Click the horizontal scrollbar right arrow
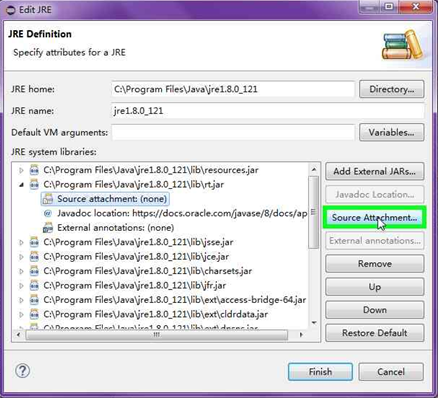 (x=301, y=335)
